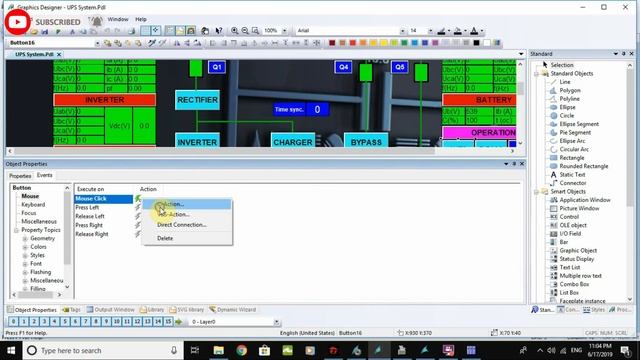Open the Window menu

click(x=118, y=19)
